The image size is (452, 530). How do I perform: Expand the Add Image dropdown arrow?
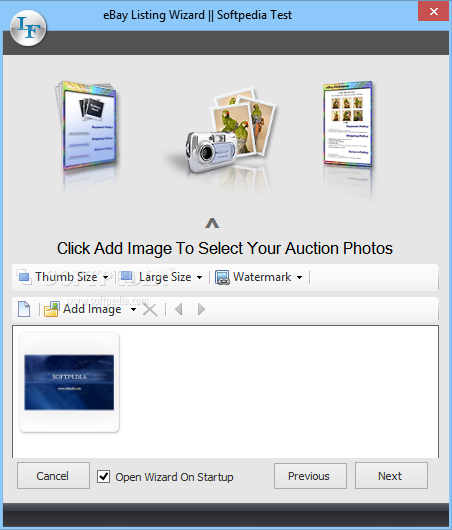tap(134, 309)
